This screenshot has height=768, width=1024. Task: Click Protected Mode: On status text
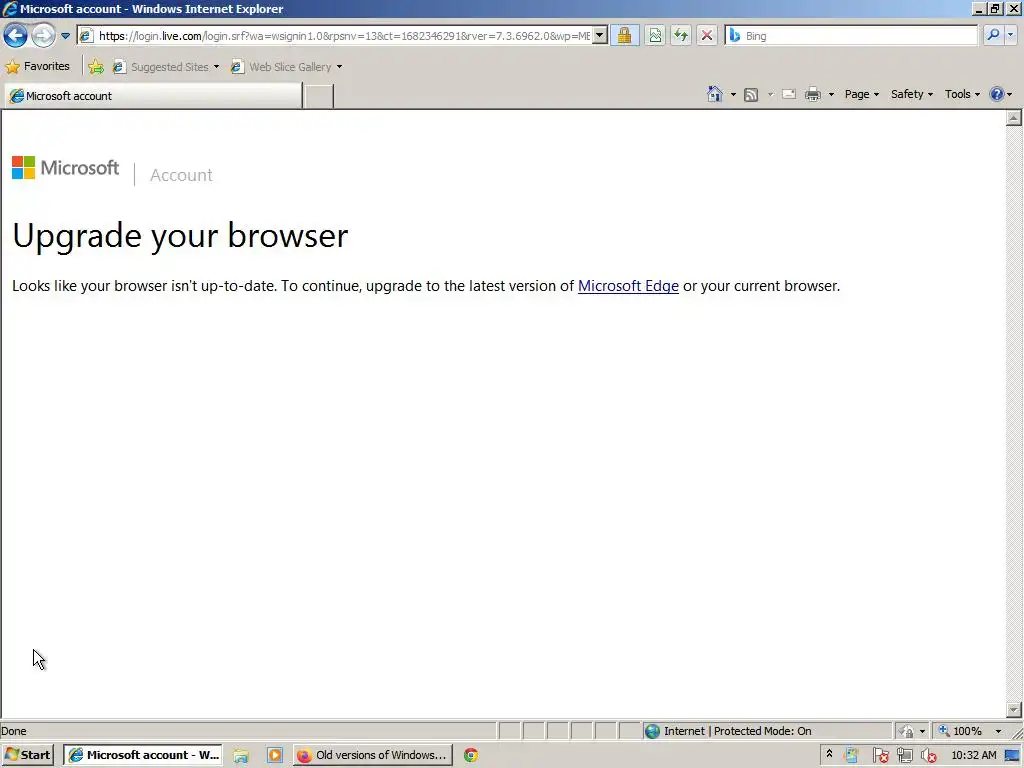pyautogui.click(x=762, y=731)
